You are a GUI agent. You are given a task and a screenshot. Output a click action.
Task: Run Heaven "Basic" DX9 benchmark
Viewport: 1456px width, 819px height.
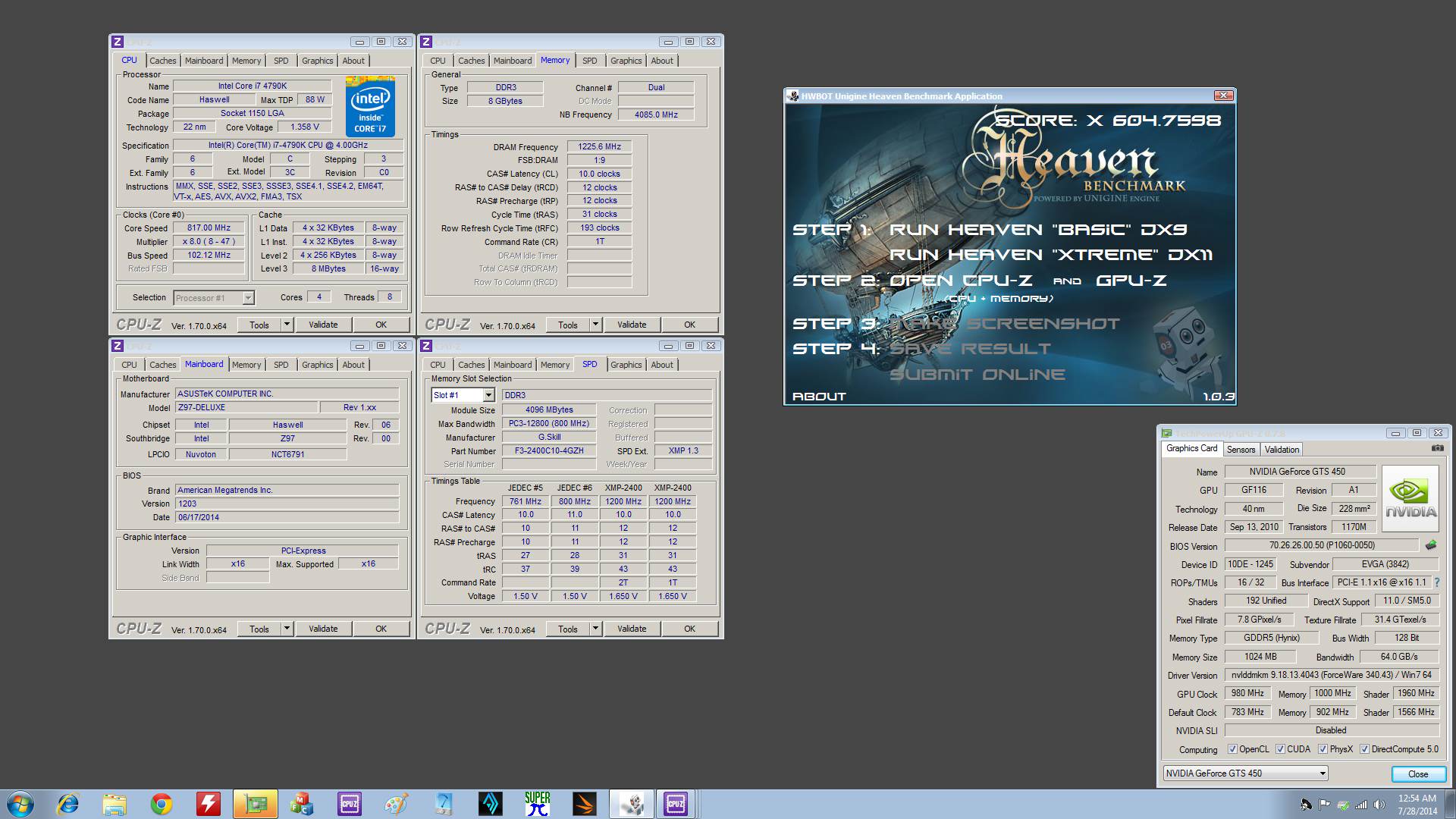click(1038, 230)
